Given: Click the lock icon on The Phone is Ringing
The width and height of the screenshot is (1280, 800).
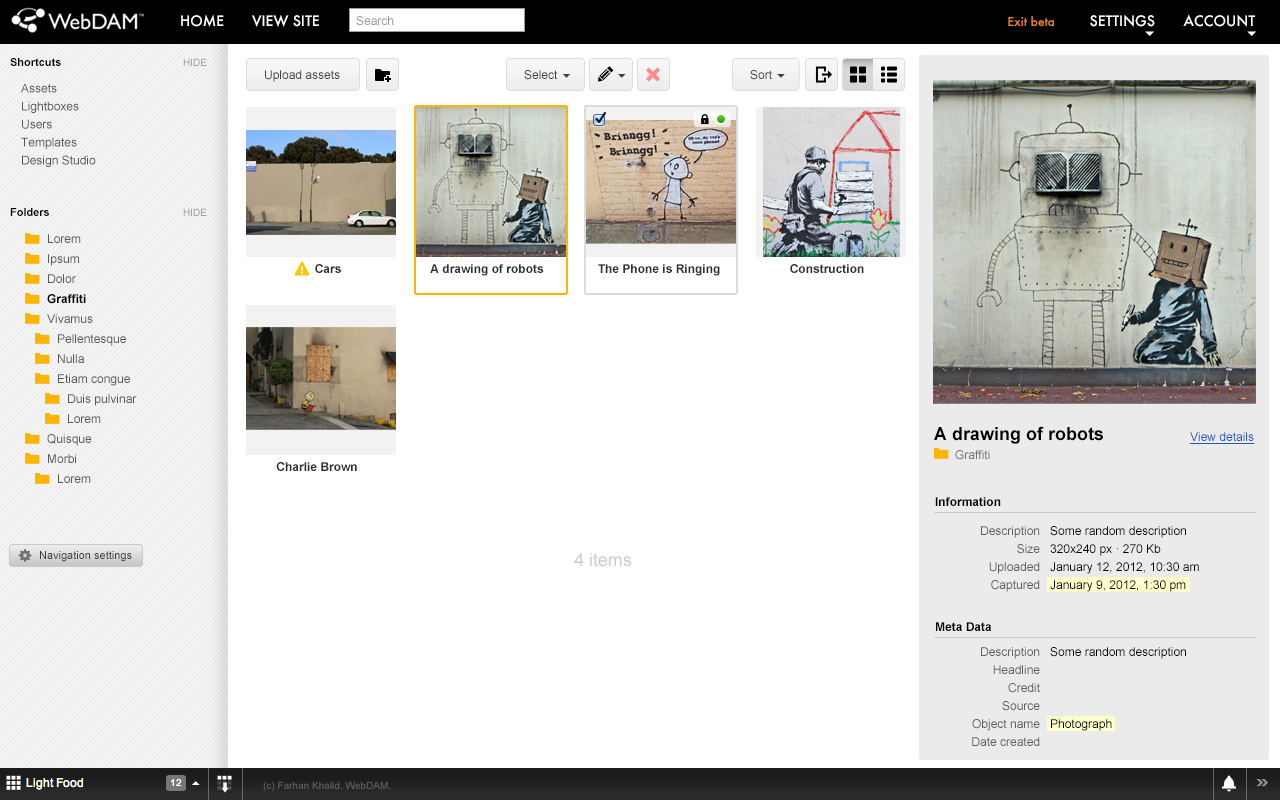Looking at the screenshot, I should 704,119.
